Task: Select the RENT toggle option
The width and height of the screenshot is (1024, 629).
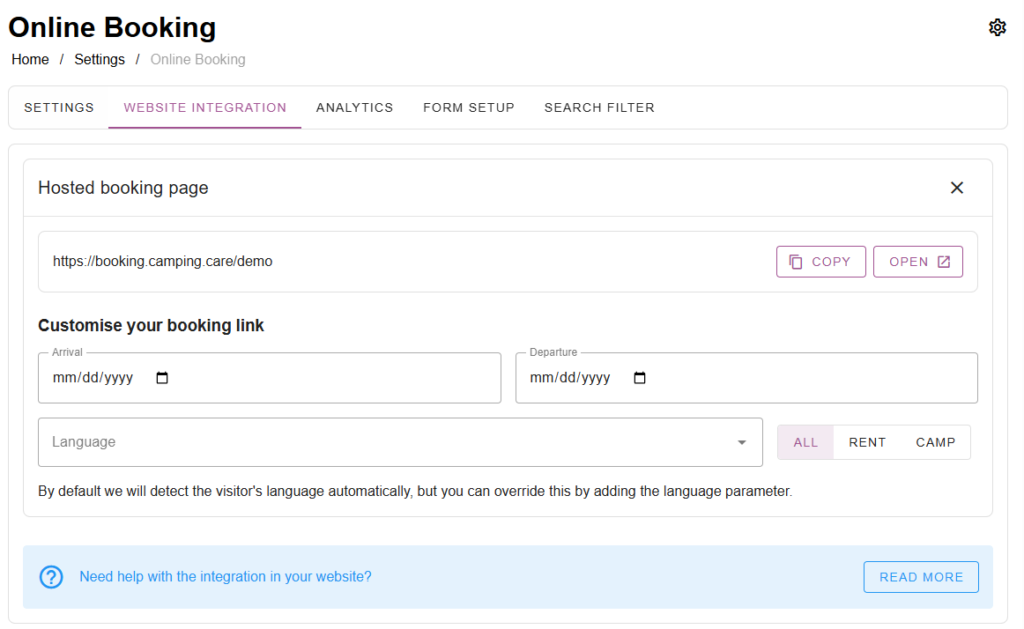Action: pyautogui.click(x=867, y=442)
